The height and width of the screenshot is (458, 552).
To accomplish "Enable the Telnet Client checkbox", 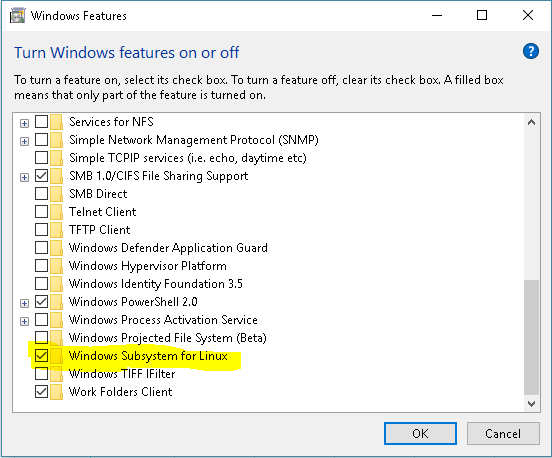I will point(42,212).
